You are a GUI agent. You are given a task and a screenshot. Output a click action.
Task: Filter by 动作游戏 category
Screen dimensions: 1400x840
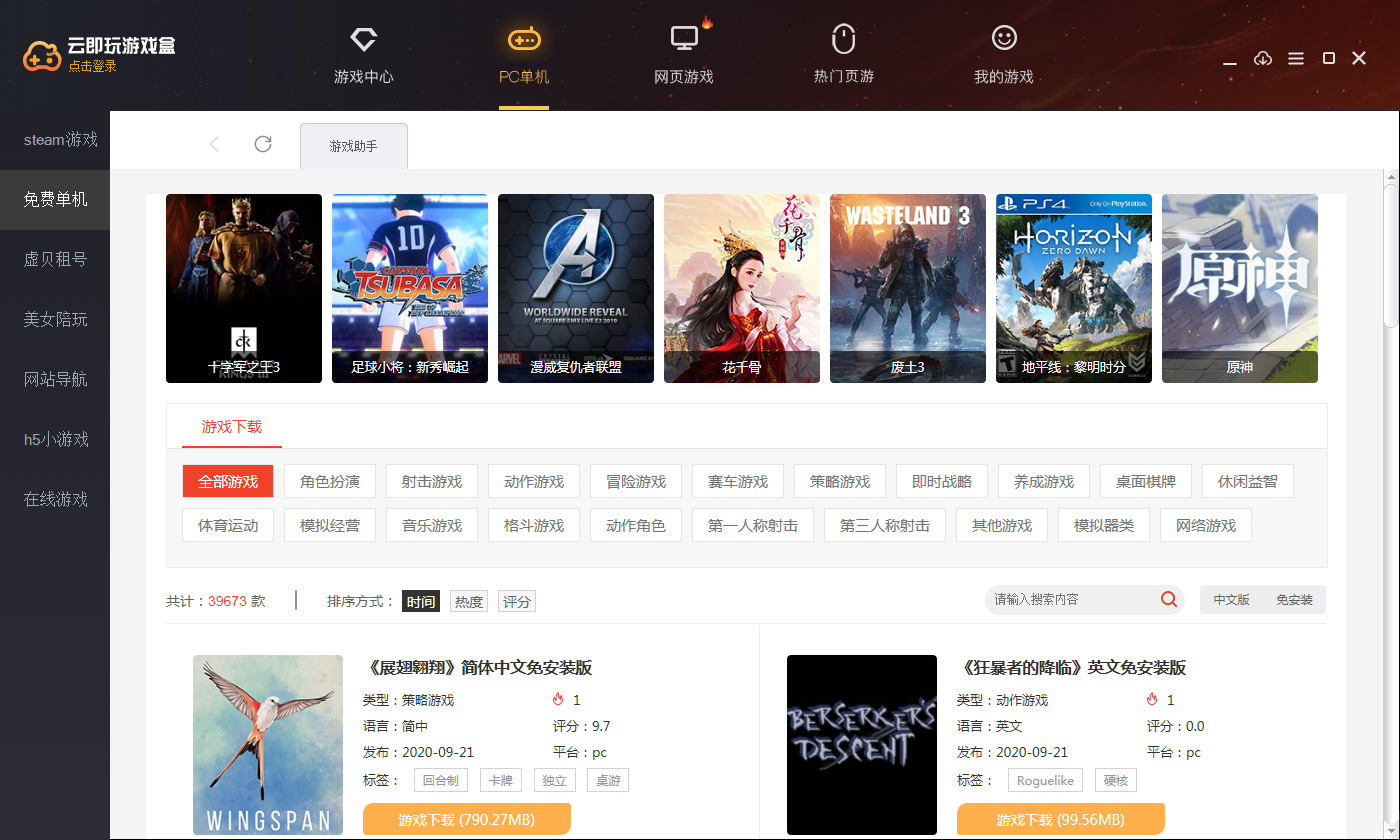(x=534, y=481)
